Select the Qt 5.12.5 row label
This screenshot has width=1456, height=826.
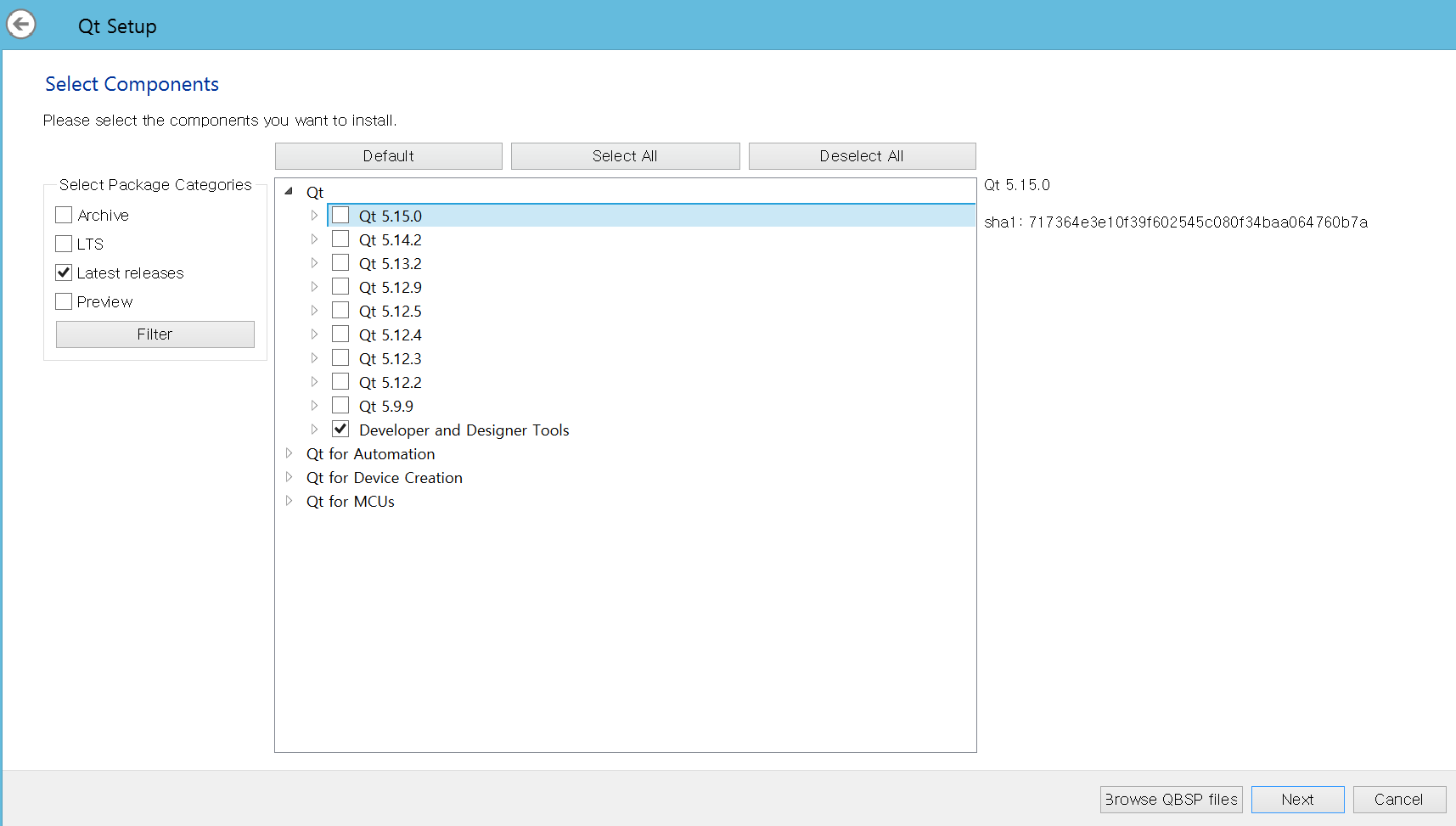391,312
